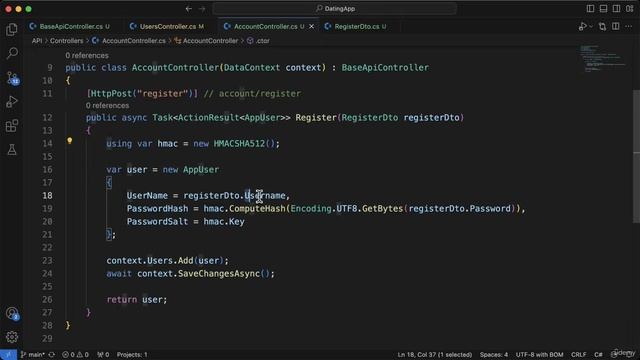The width and height of the screenshot is (640, 360).
Task: Toggle the primary side bar layout icon
Action: click(590, 9)
